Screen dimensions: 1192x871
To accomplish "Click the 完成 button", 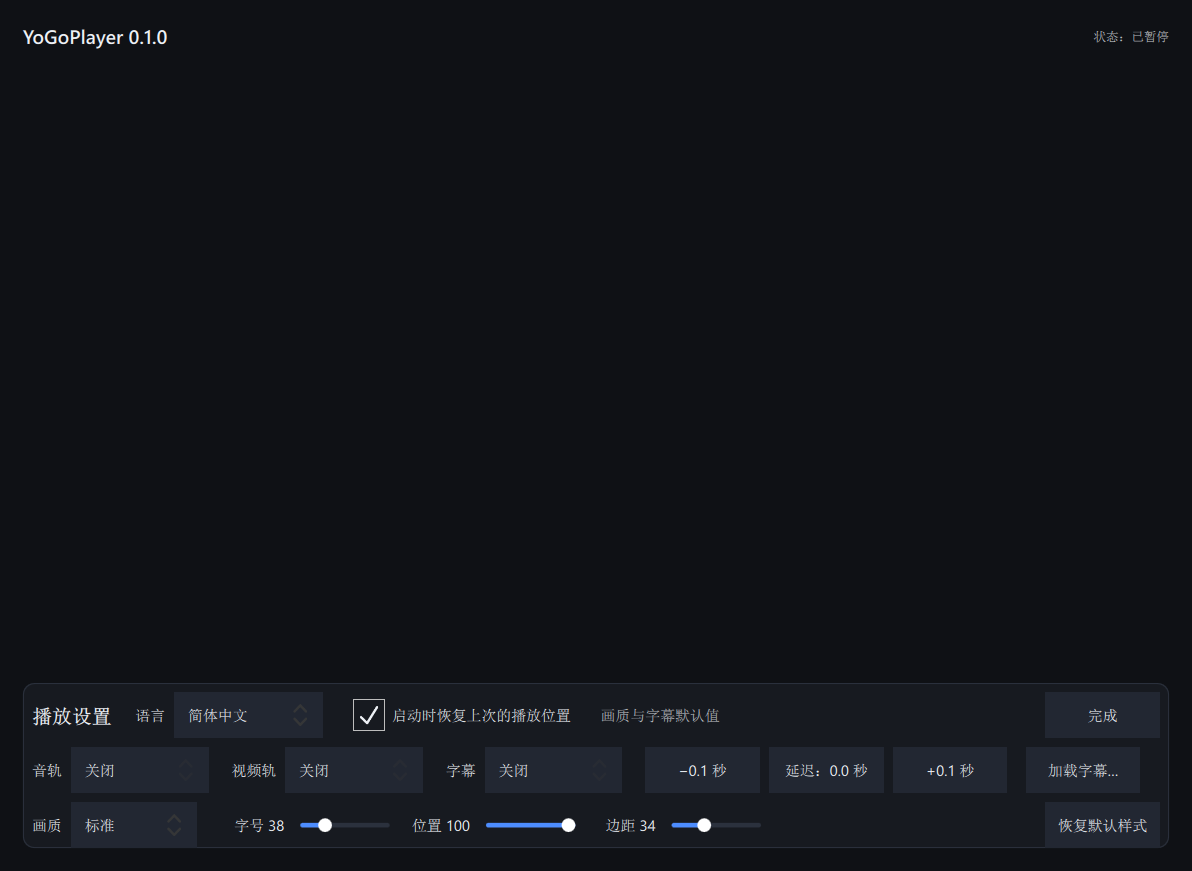I will (x=1102, y=715).
